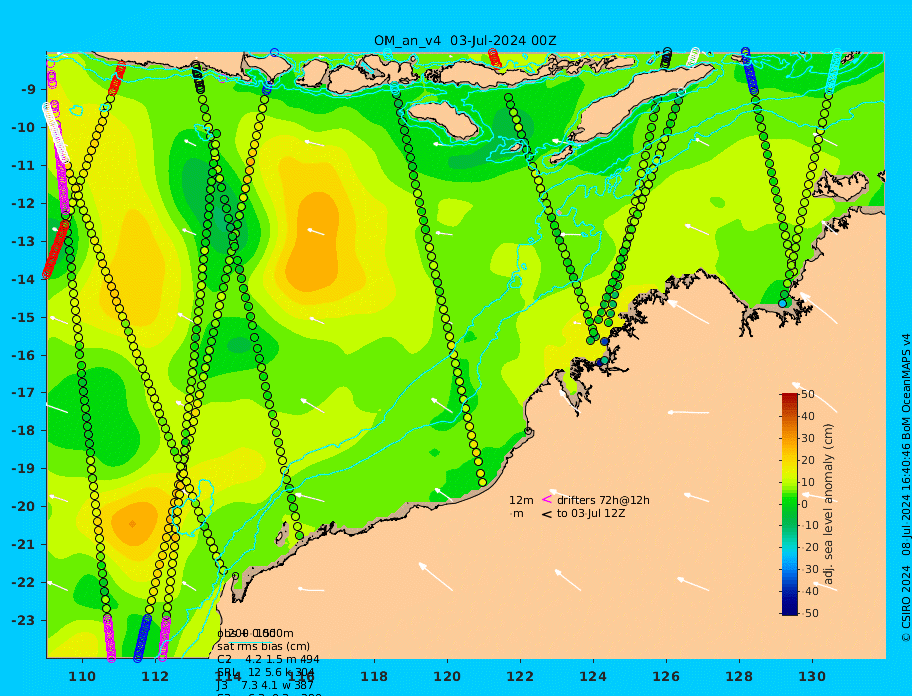Click latitude axis label -13

tap(23, 241)
